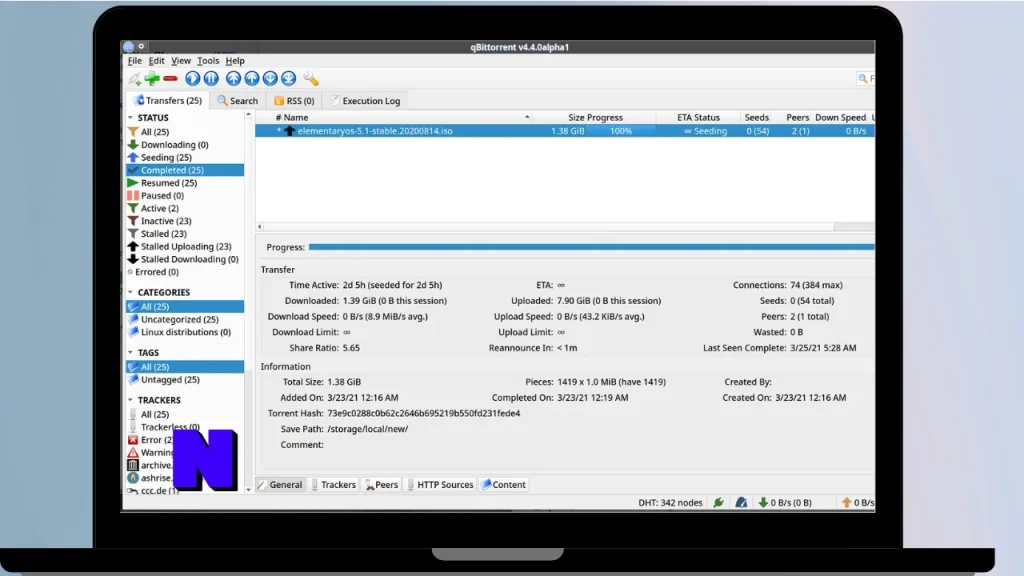Screen dimensions: 1024x576
Task: Select Stalled Uploading (23) filter
Action: [185, 246]
